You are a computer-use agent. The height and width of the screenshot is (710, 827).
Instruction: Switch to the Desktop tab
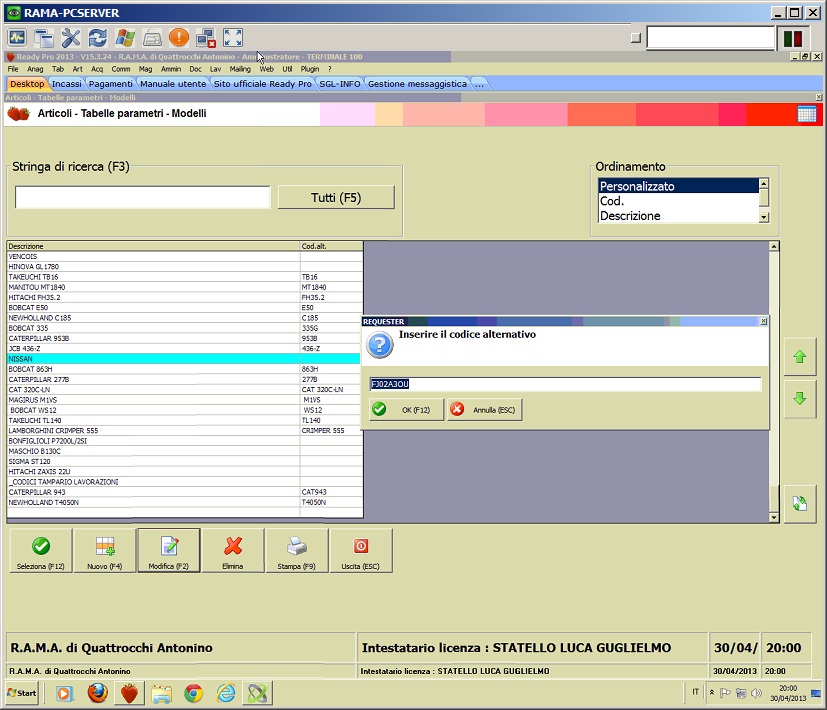tap(27, 84)
